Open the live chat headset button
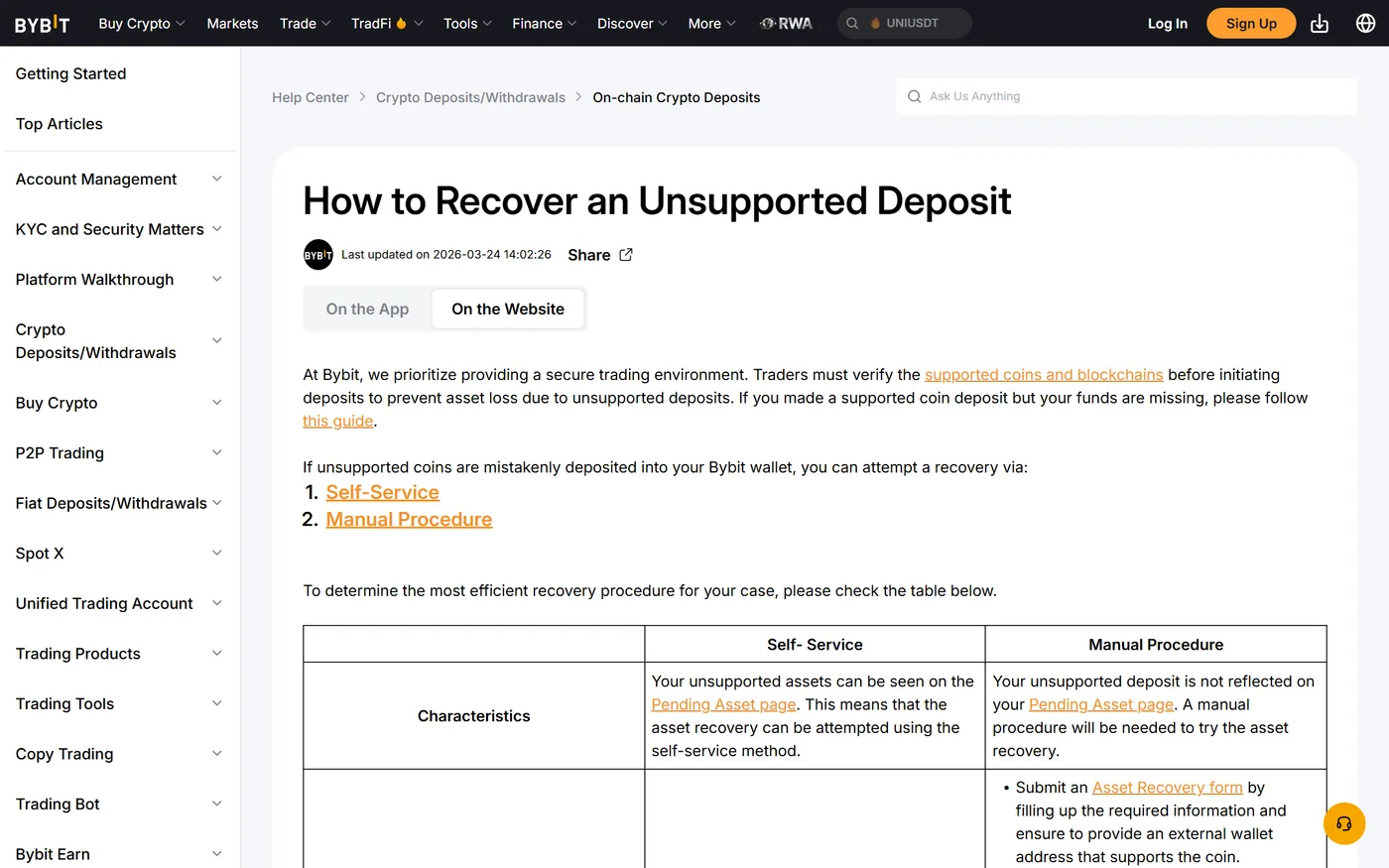 click(1344, 823)
